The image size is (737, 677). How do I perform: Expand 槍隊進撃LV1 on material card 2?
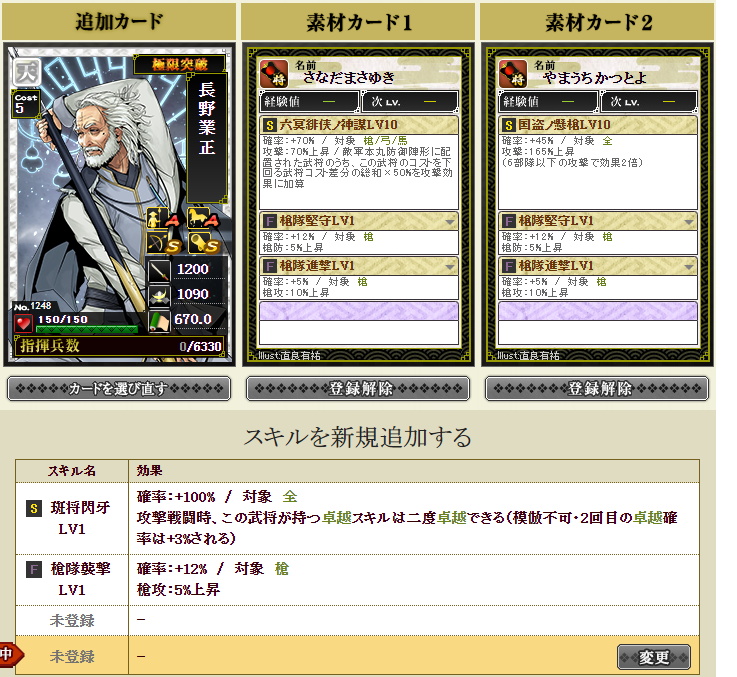point(689,267)
